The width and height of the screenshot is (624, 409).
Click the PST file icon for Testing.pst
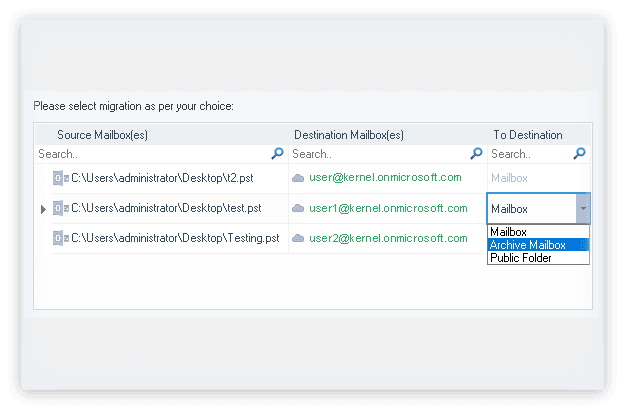click(x=60, y=238)
